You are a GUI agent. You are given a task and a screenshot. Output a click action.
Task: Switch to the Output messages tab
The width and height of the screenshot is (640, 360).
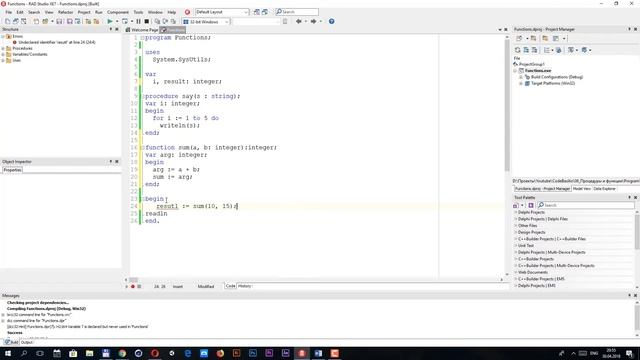click(27, 342)
